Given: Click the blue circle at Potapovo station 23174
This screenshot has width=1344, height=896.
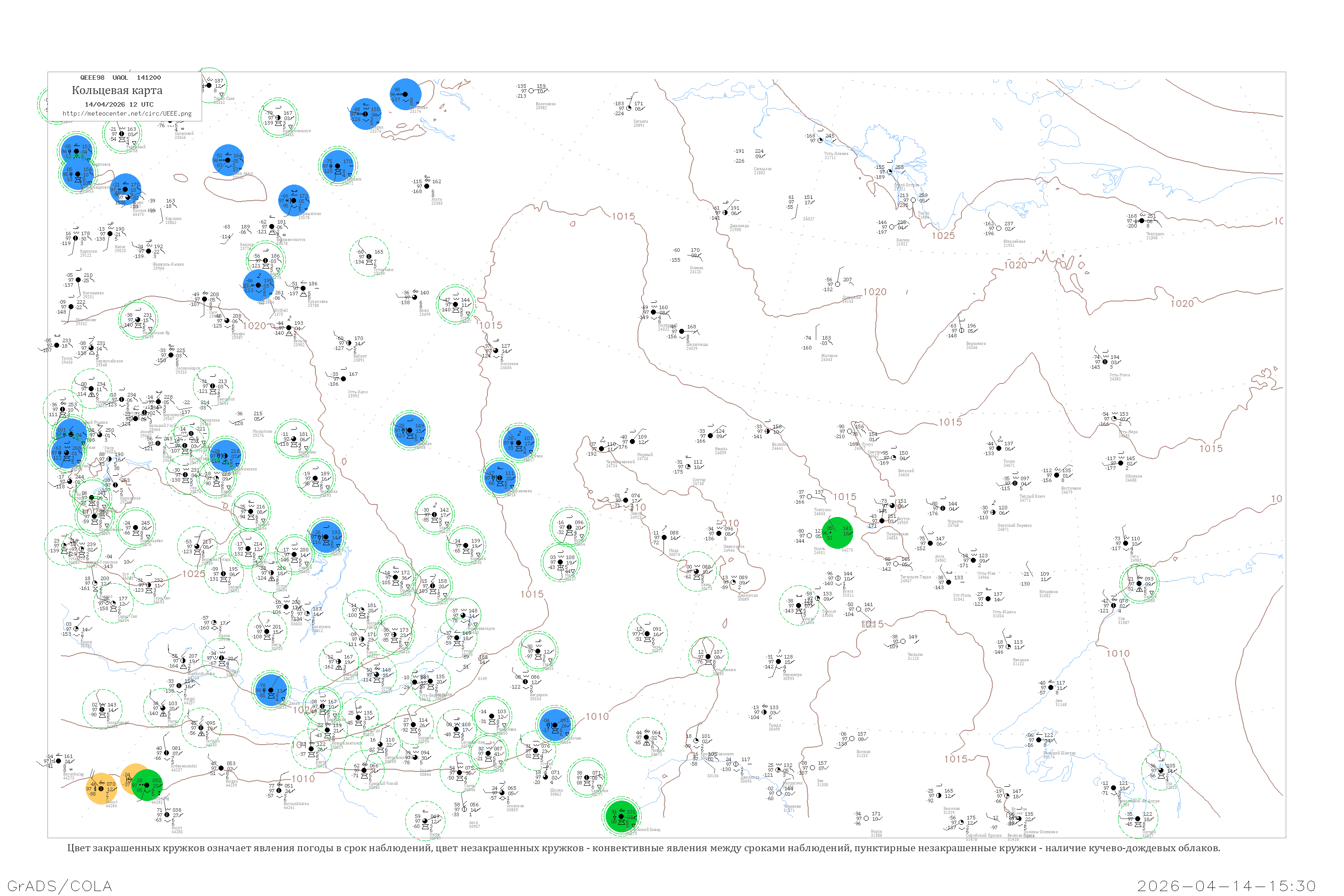Looking at the screenshot, I should pyautogui.click(x=405, y=94).
